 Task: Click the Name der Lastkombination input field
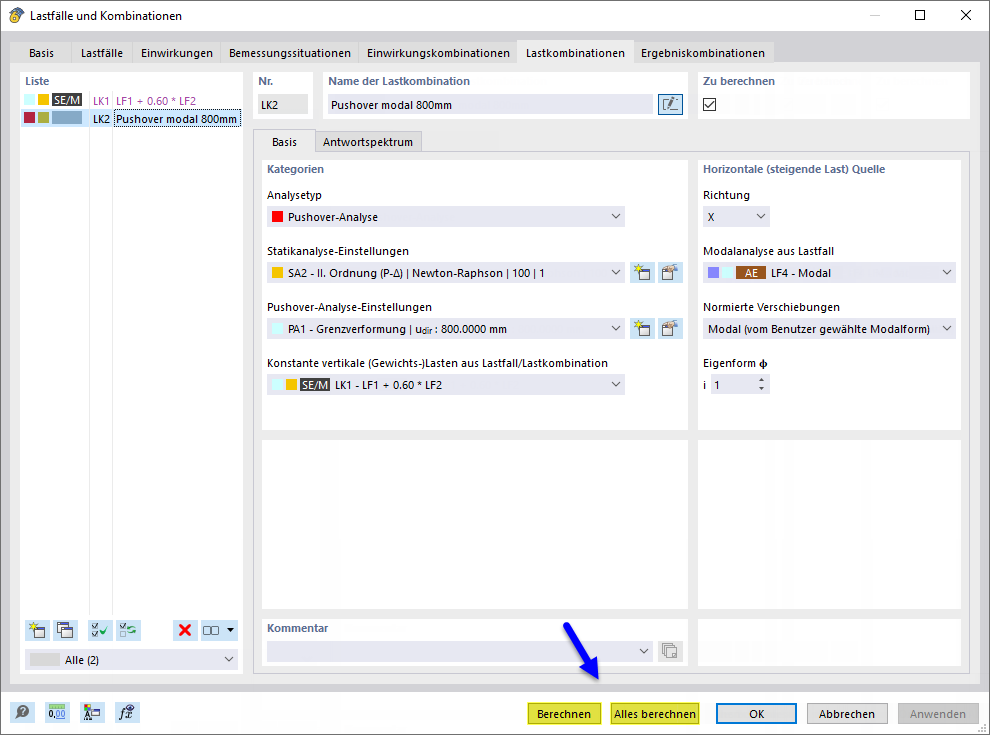click(x=490, y=105)
